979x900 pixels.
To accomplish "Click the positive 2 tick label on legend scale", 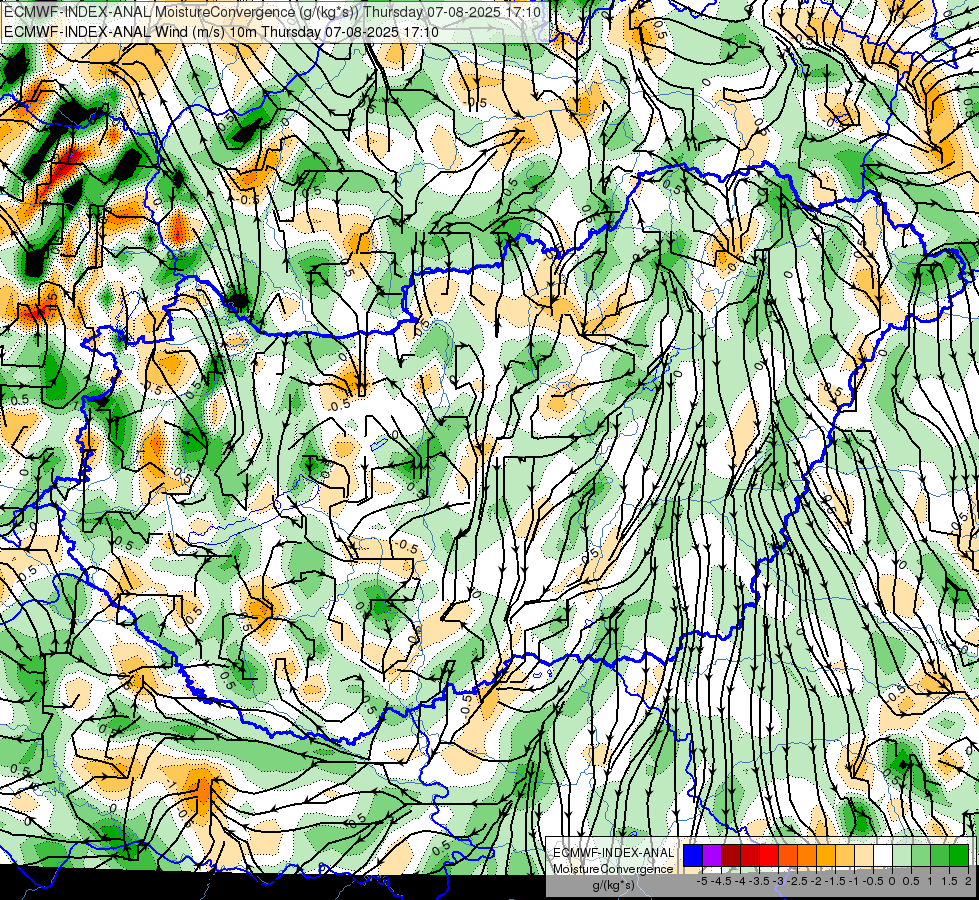I will [x=968, y=881].
